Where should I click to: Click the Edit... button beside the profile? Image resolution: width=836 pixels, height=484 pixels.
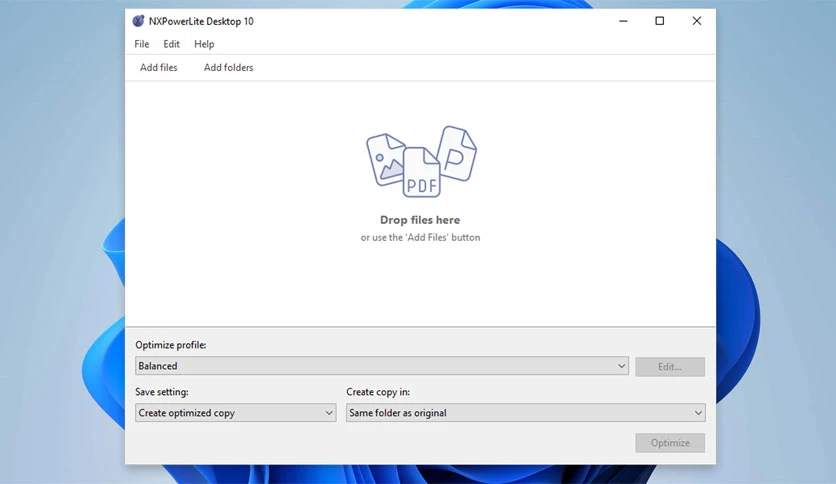click(670, 367)
